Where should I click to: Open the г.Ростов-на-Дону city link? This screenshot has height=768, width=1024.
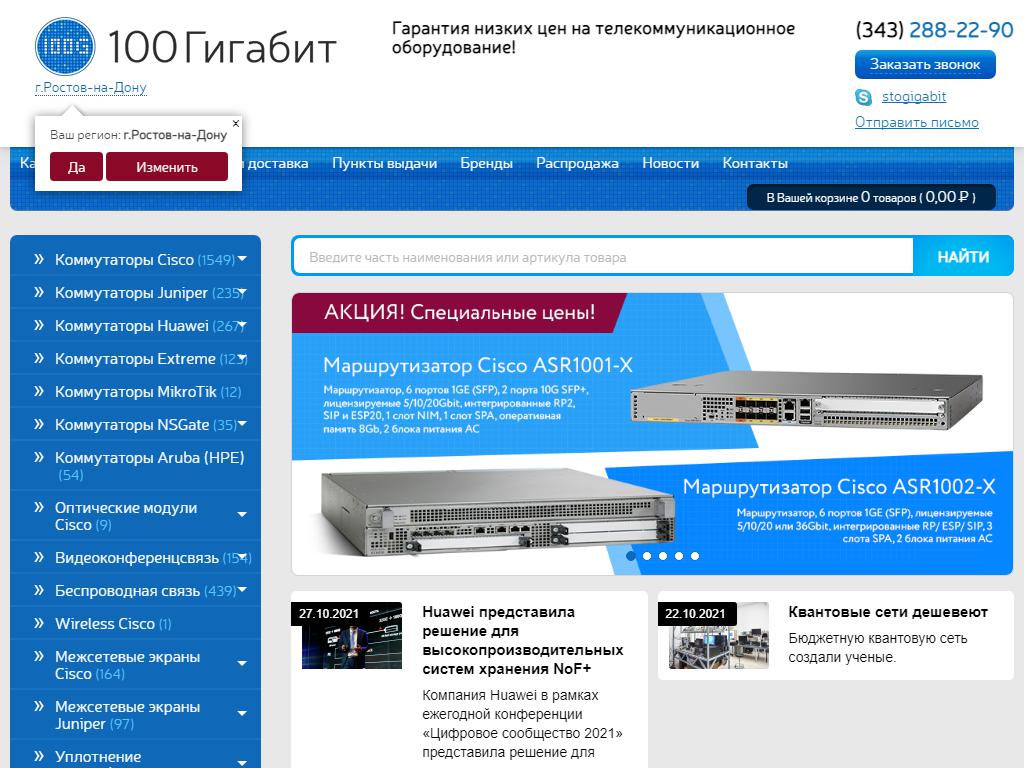[x=91, y=88]
